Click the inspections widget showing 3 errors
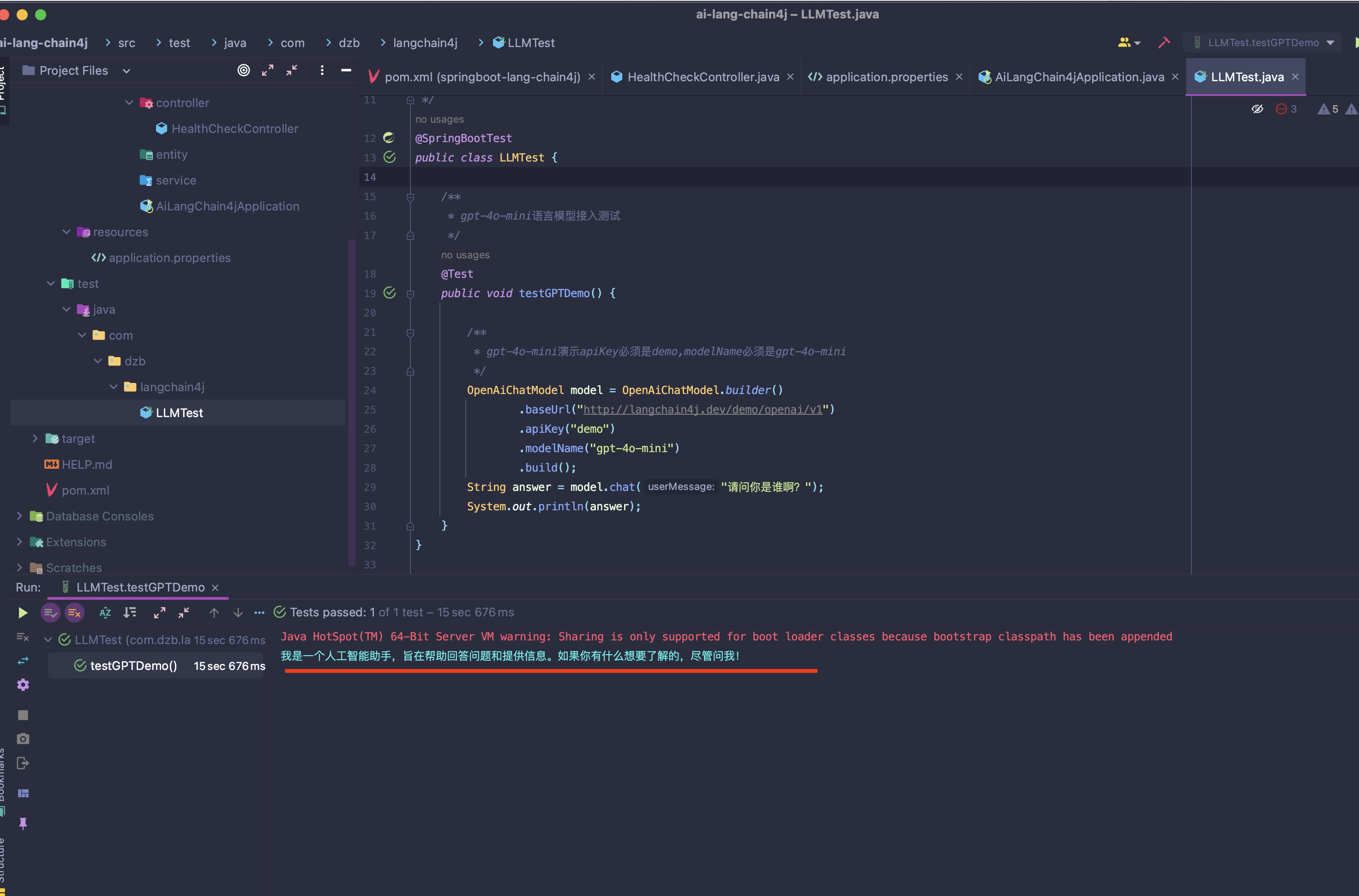This screenshot has width=1359, height=896. (x=1286, y=108)
